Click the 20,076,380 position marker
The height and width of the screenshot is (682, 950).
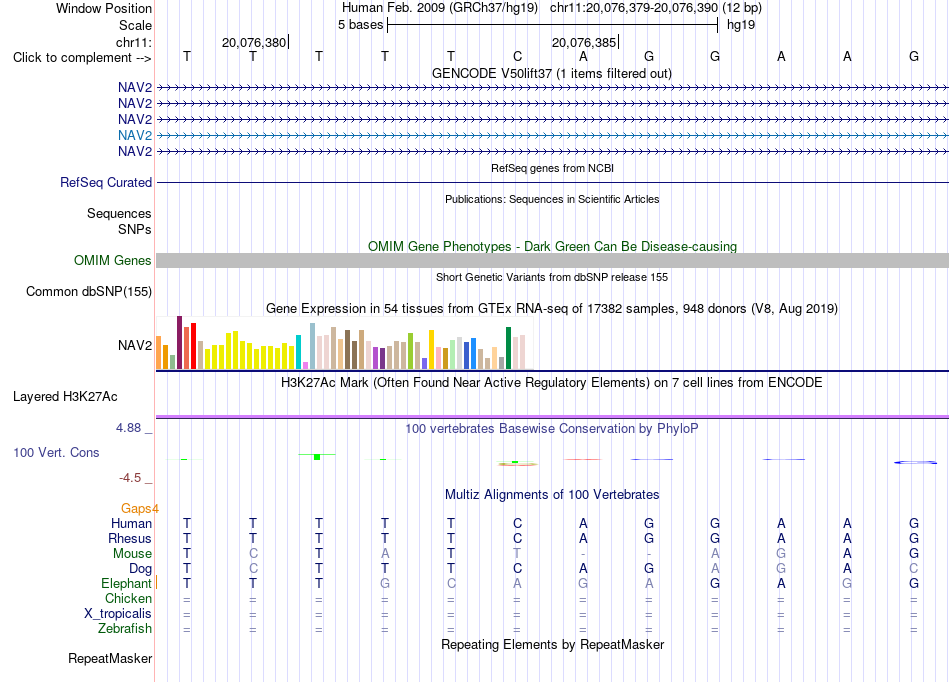point(254,42)
